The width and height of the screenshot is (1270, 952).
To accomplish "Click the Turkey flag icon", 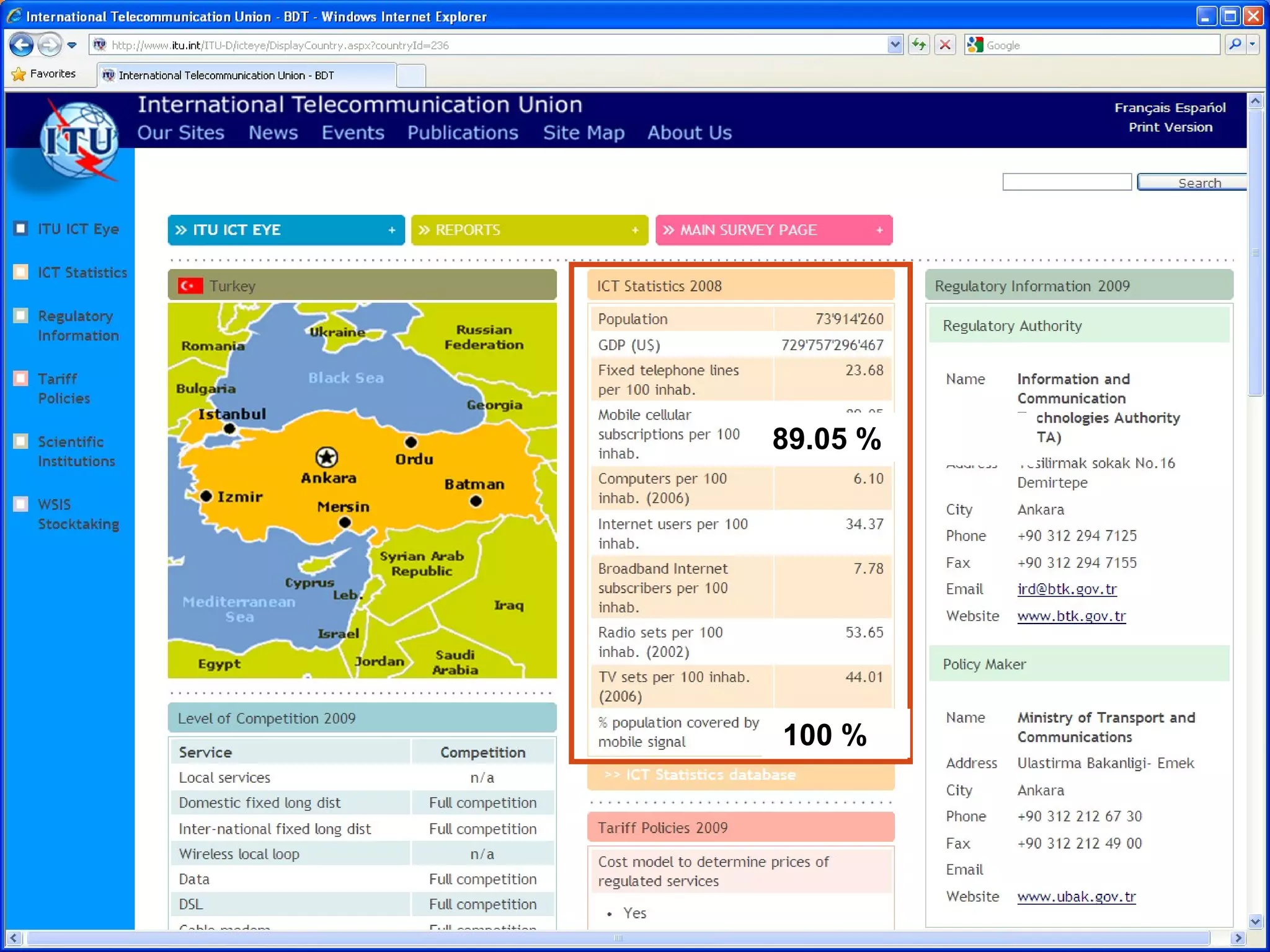I will (190, 286).
